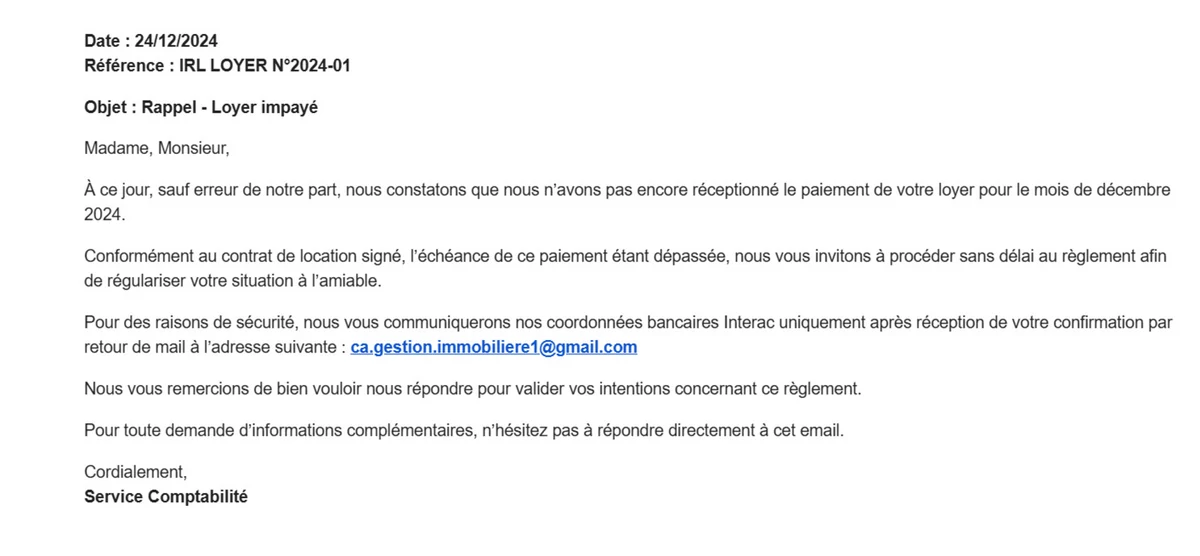Open the ca.gestion.immobiliere1@gmail.com email link
The width and height of the screenshot is (1200, 556).
493,347
